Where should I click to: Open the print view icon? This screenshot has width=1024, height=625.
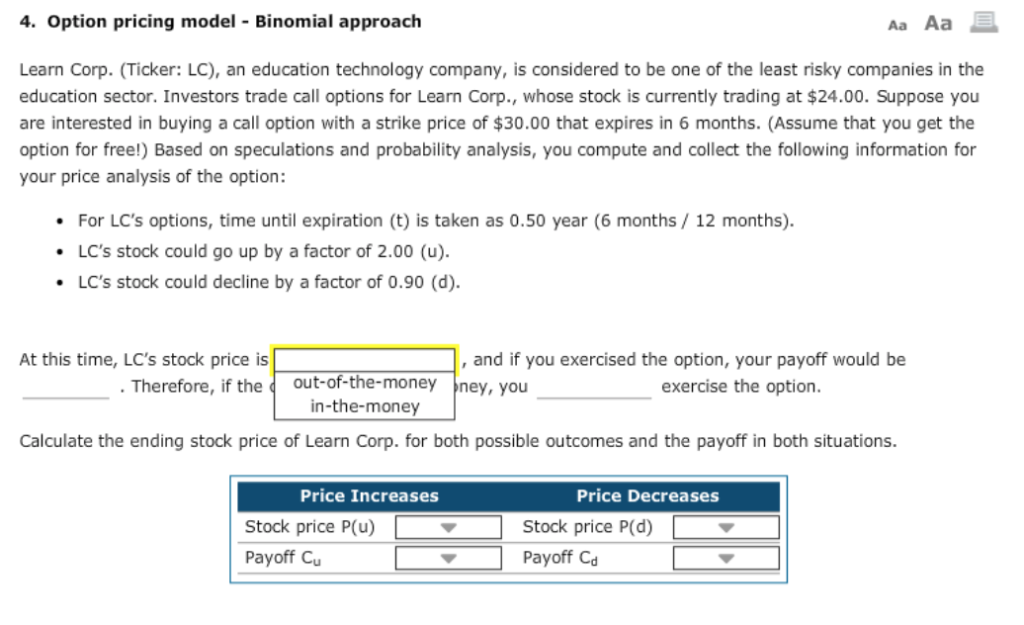(x=982, y=21)
